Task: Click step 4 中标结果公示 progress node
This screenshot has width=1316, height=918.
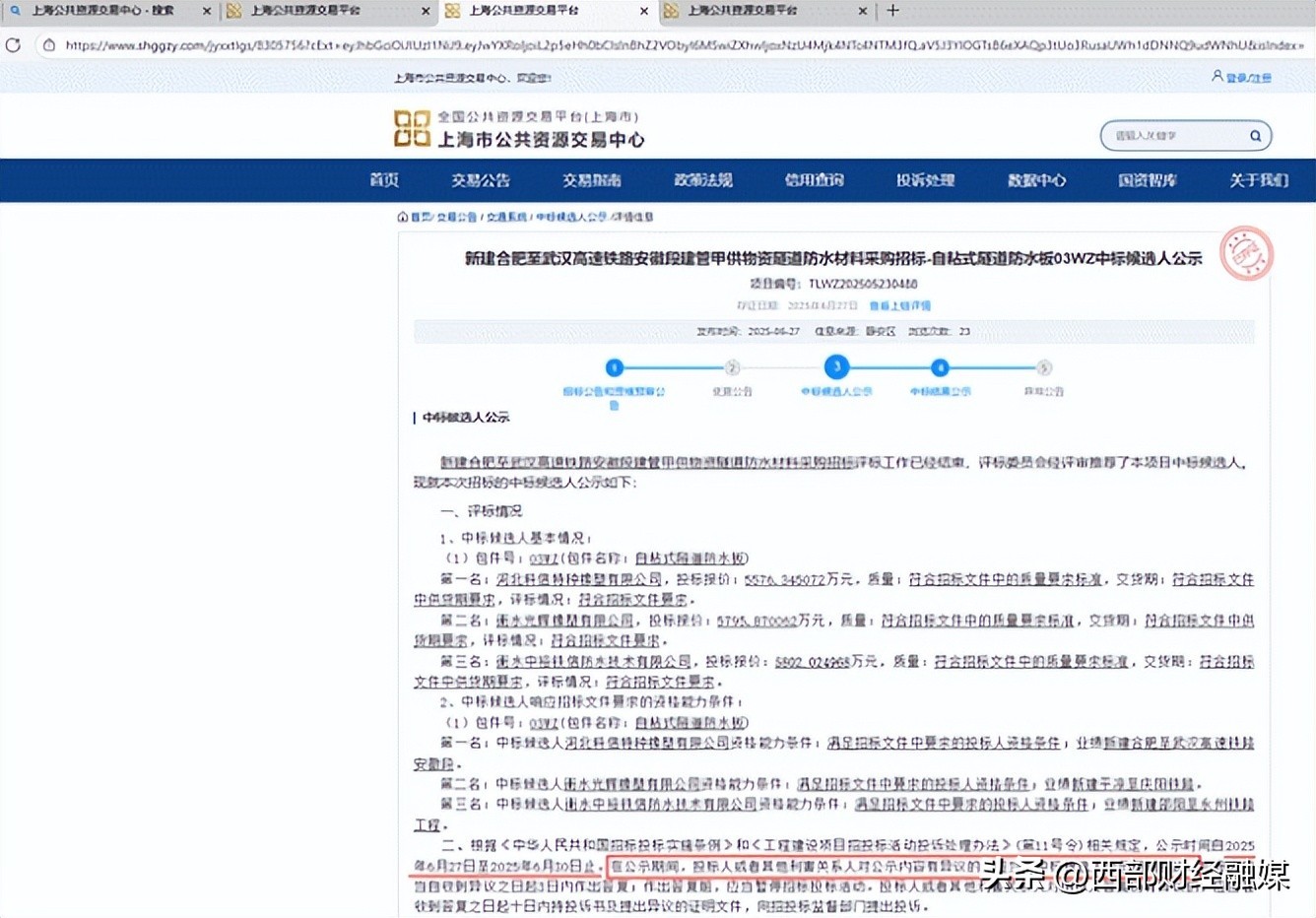Action: 941,366
